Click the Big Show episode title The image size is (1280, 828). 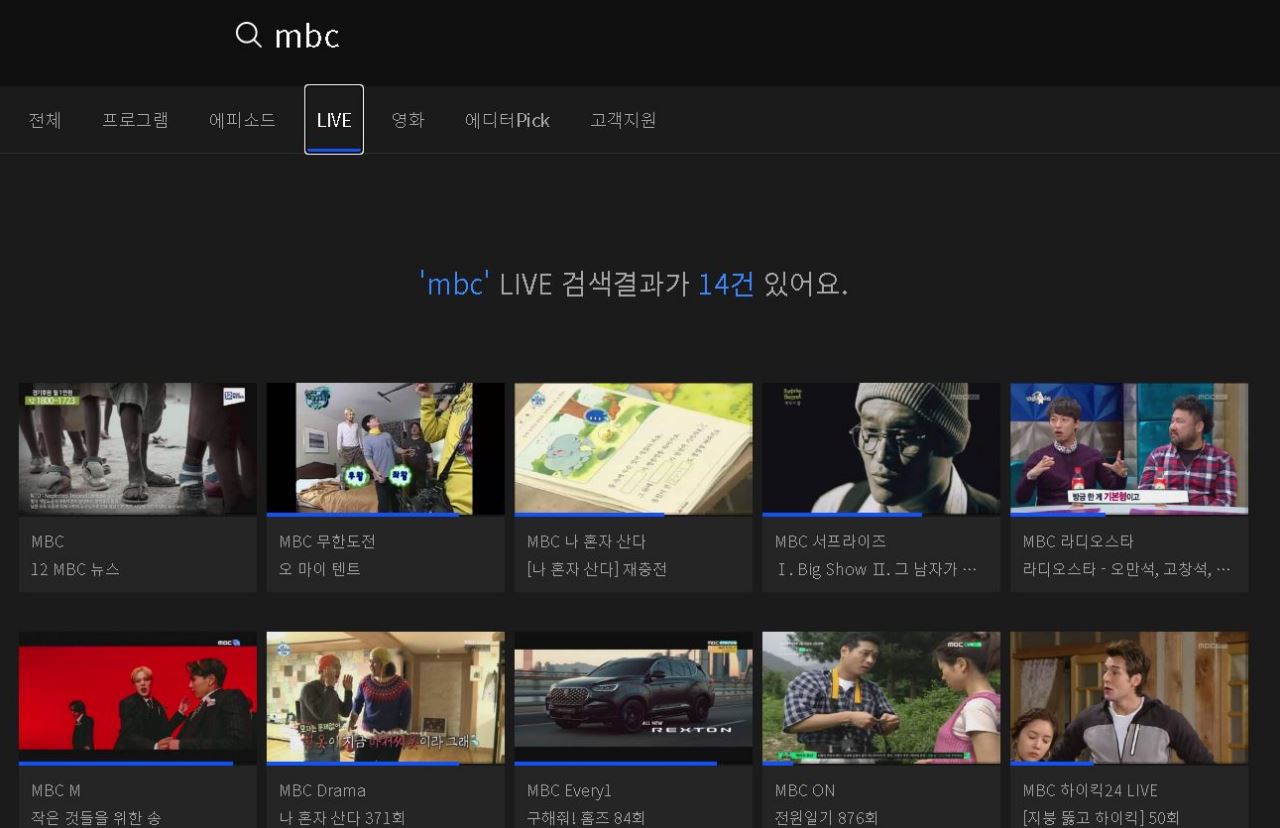point(875,569)
